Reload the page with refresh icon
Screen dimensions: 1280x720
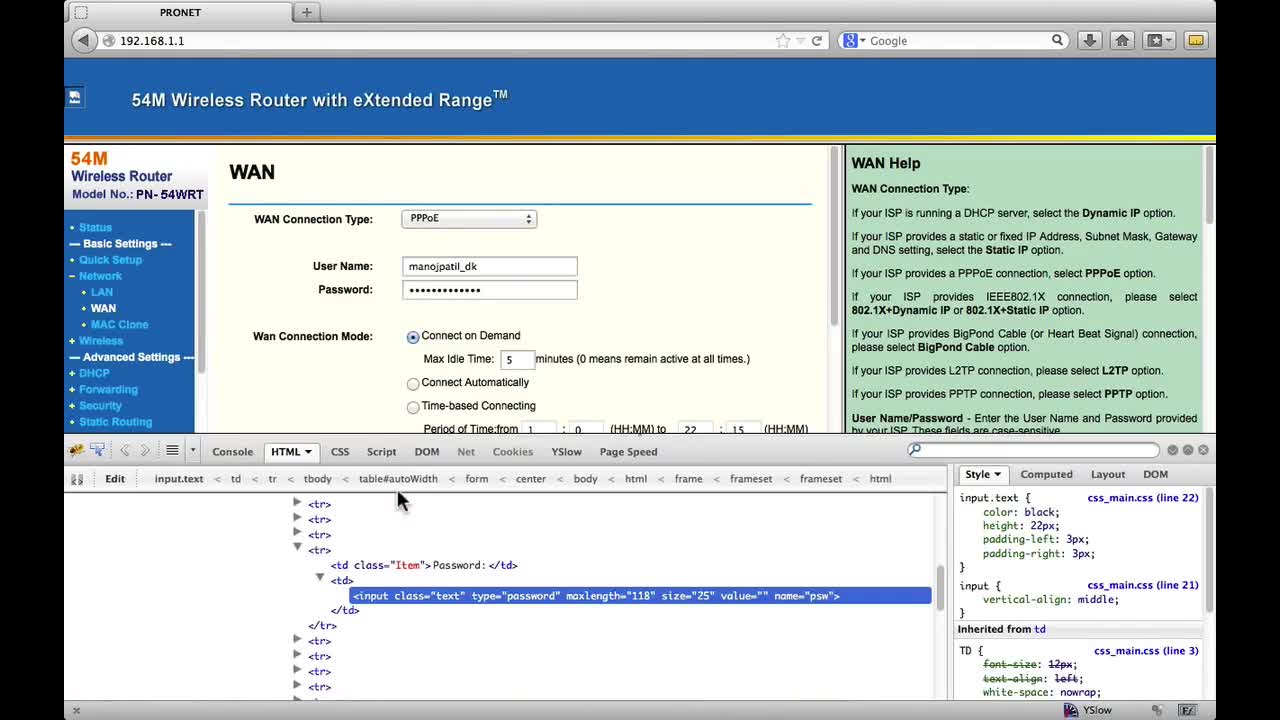(817, 40)
